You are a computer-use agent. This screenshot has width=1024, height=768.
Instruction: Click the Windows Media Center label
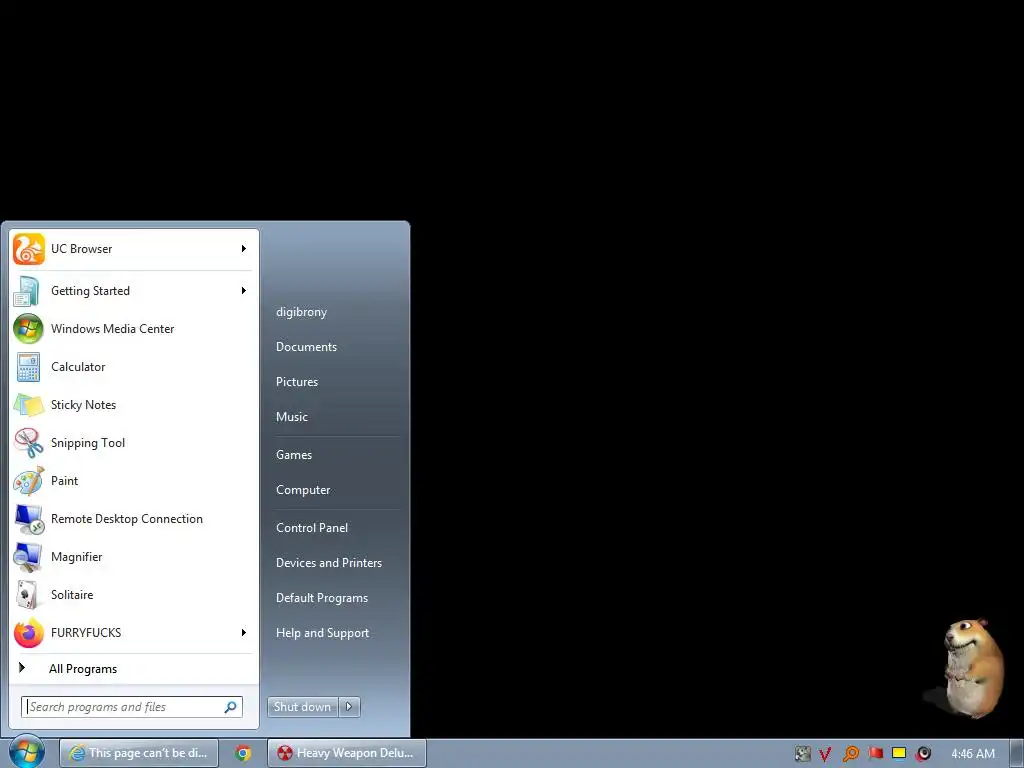pyautogui.click(x=112, y=328)
